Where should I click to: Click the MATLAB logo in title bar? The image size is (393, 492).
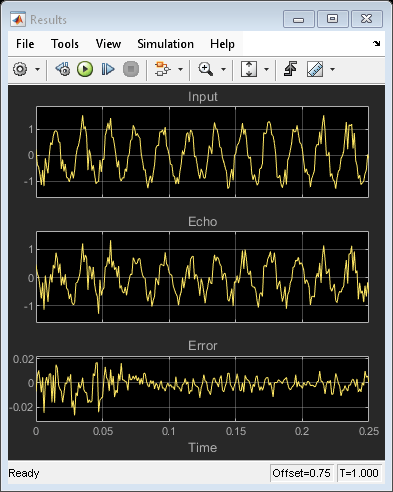coord(18,20)
